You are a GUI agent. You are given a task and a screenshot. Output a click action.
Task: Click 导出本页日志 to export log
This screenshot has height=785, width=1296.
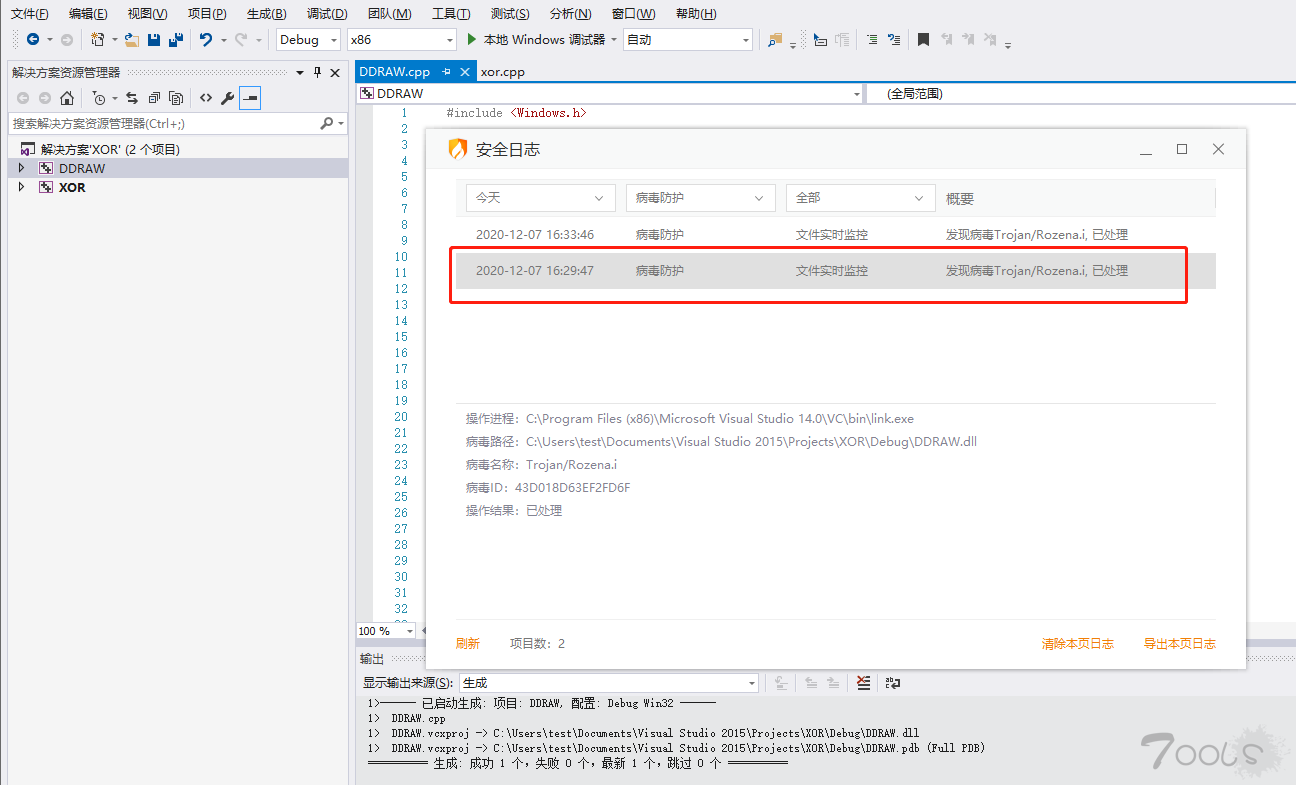(x=1180, y=643)
